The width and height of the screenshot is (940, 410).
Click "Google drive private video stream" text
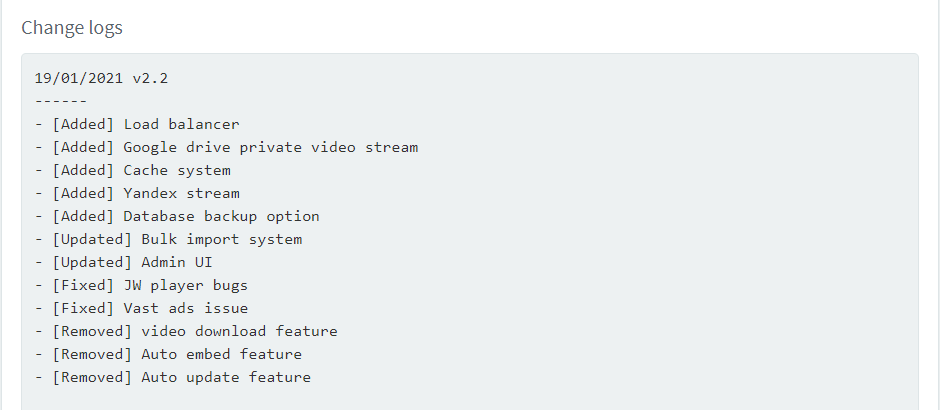[x=270, y=148]
